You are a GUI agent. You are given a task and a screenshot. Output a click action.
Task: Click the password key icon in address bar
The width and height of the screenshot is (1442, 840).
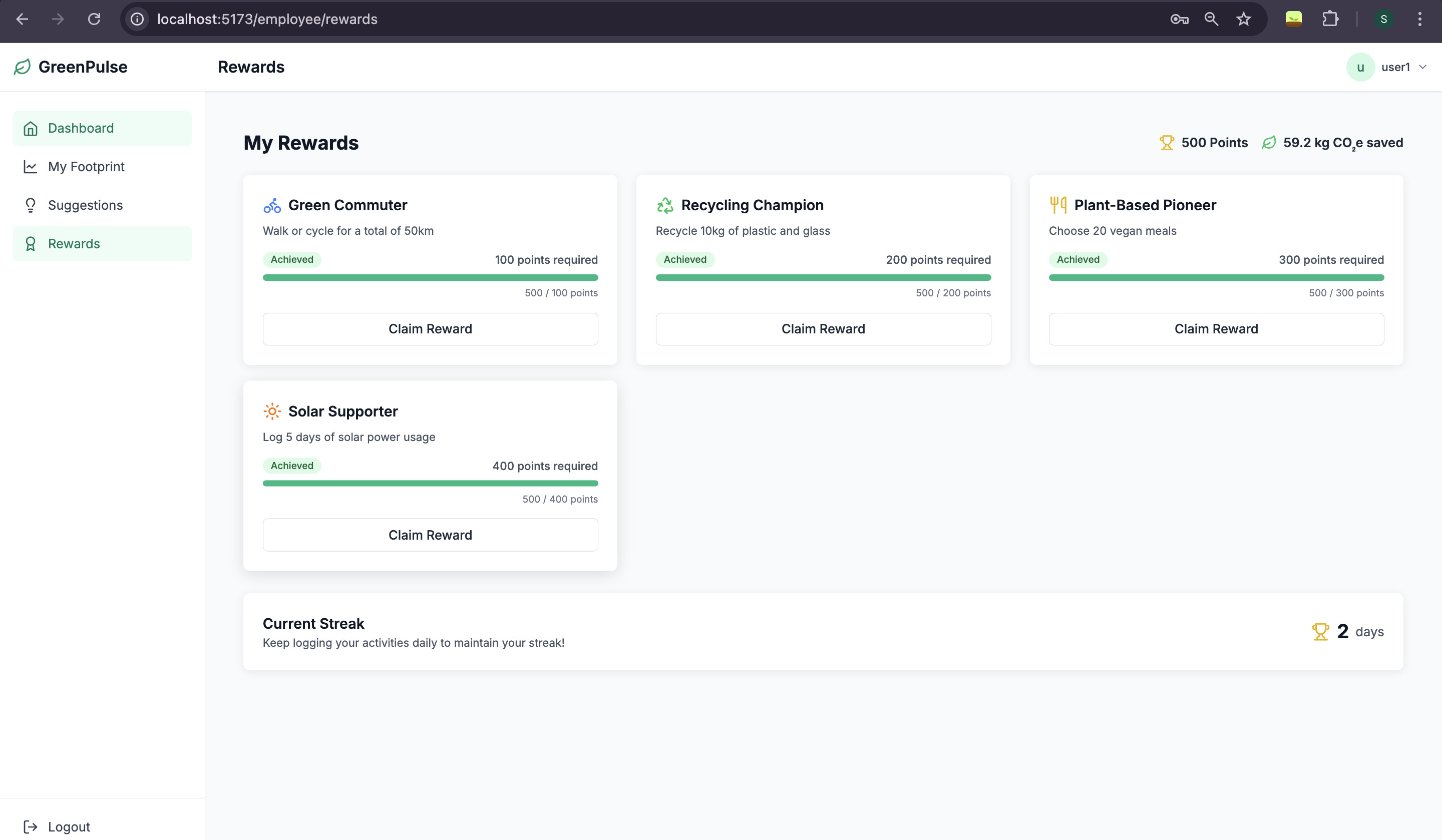click(1179, 20)
